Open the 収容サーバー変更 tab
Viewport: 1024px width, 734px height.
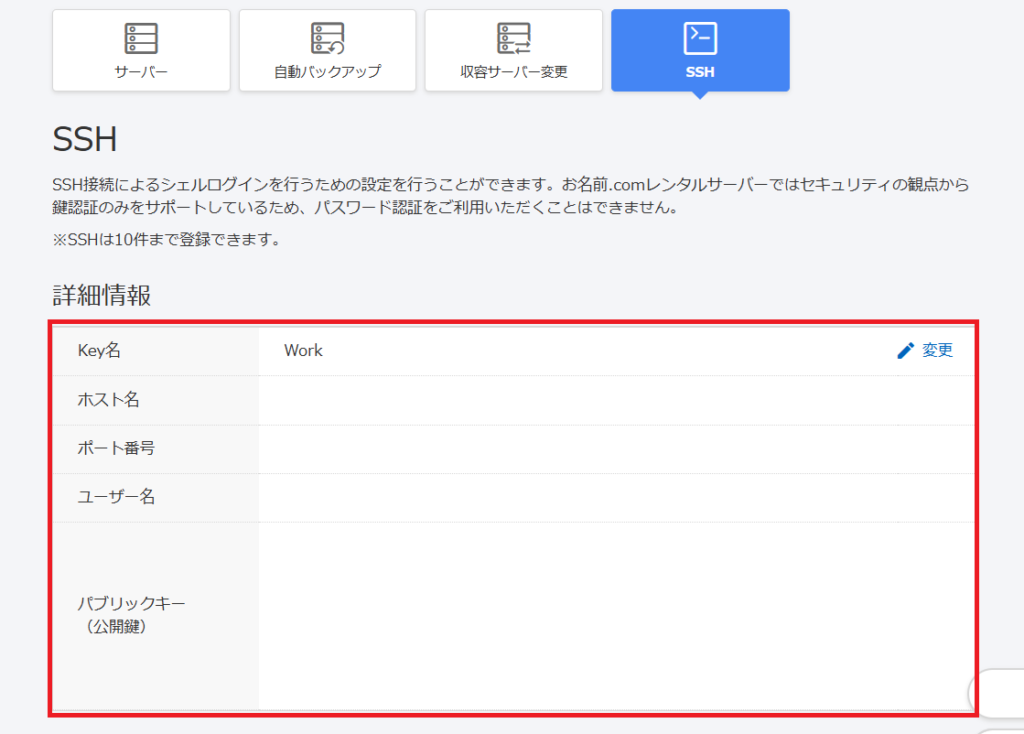coord(513,50)
